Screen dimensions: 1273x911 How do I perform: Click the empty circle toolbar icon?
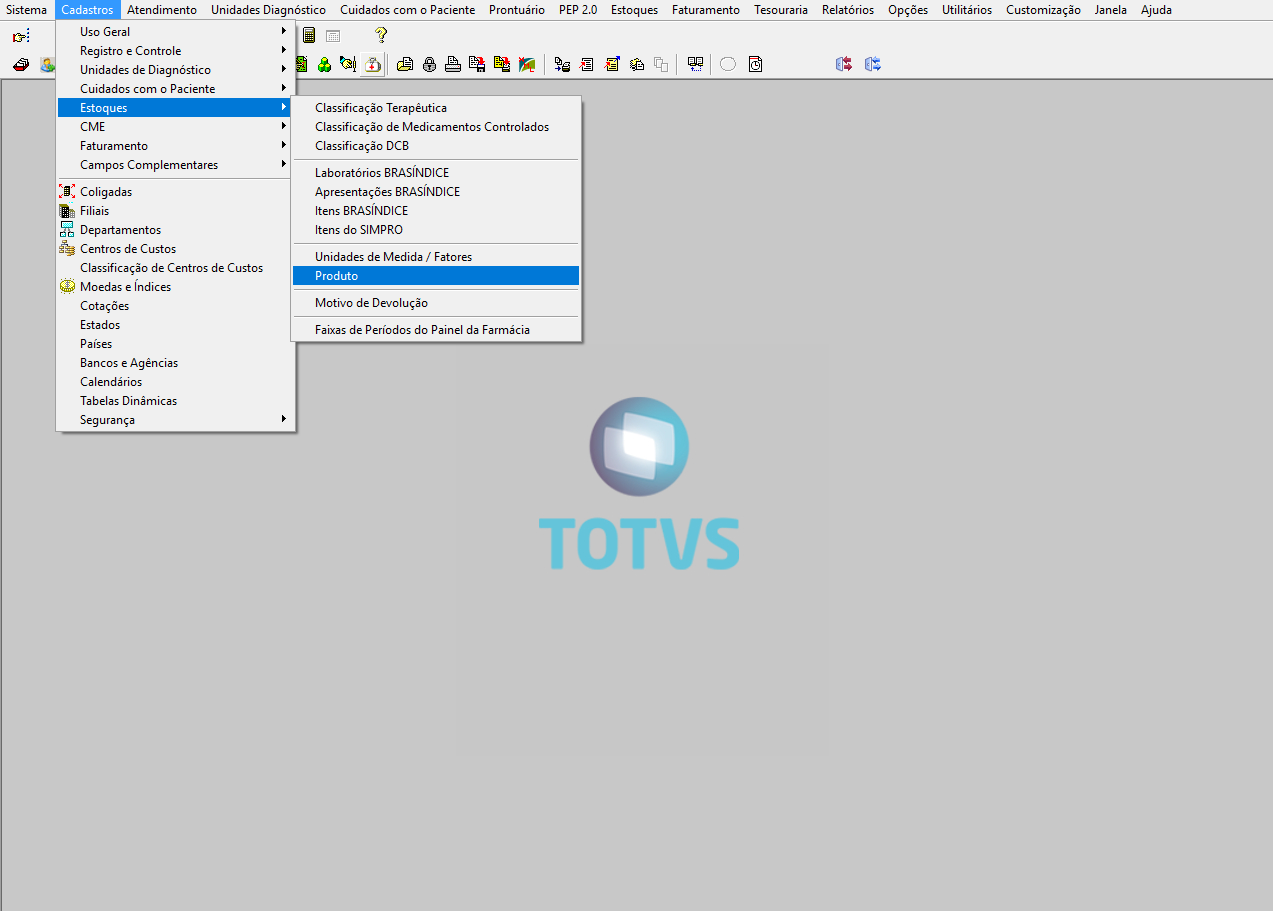(728, 64)
